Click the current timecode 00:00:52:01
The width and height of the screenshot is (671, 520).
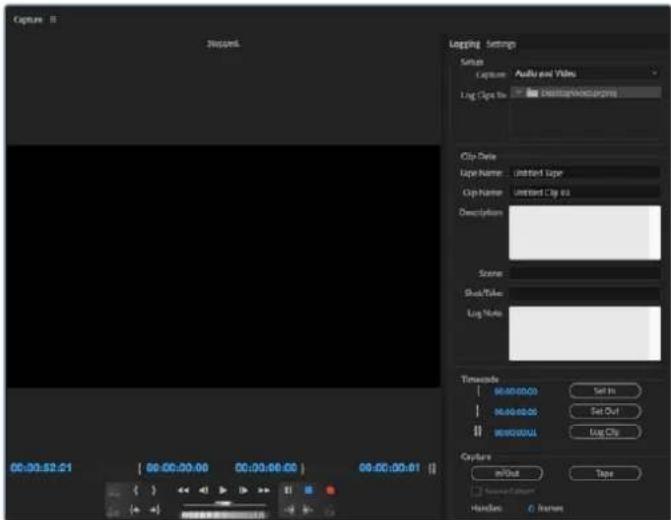click(x=41, y=467)
